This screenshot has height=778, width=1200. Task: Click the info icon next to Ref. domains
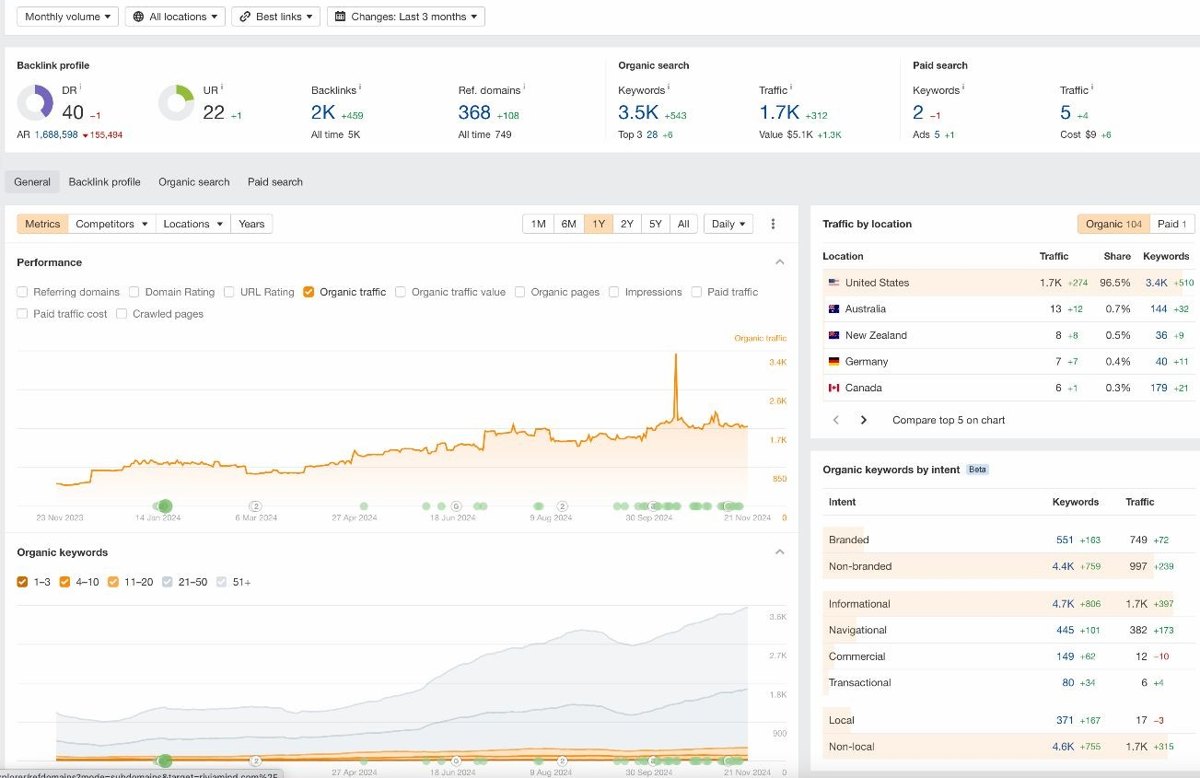point(522,87)
